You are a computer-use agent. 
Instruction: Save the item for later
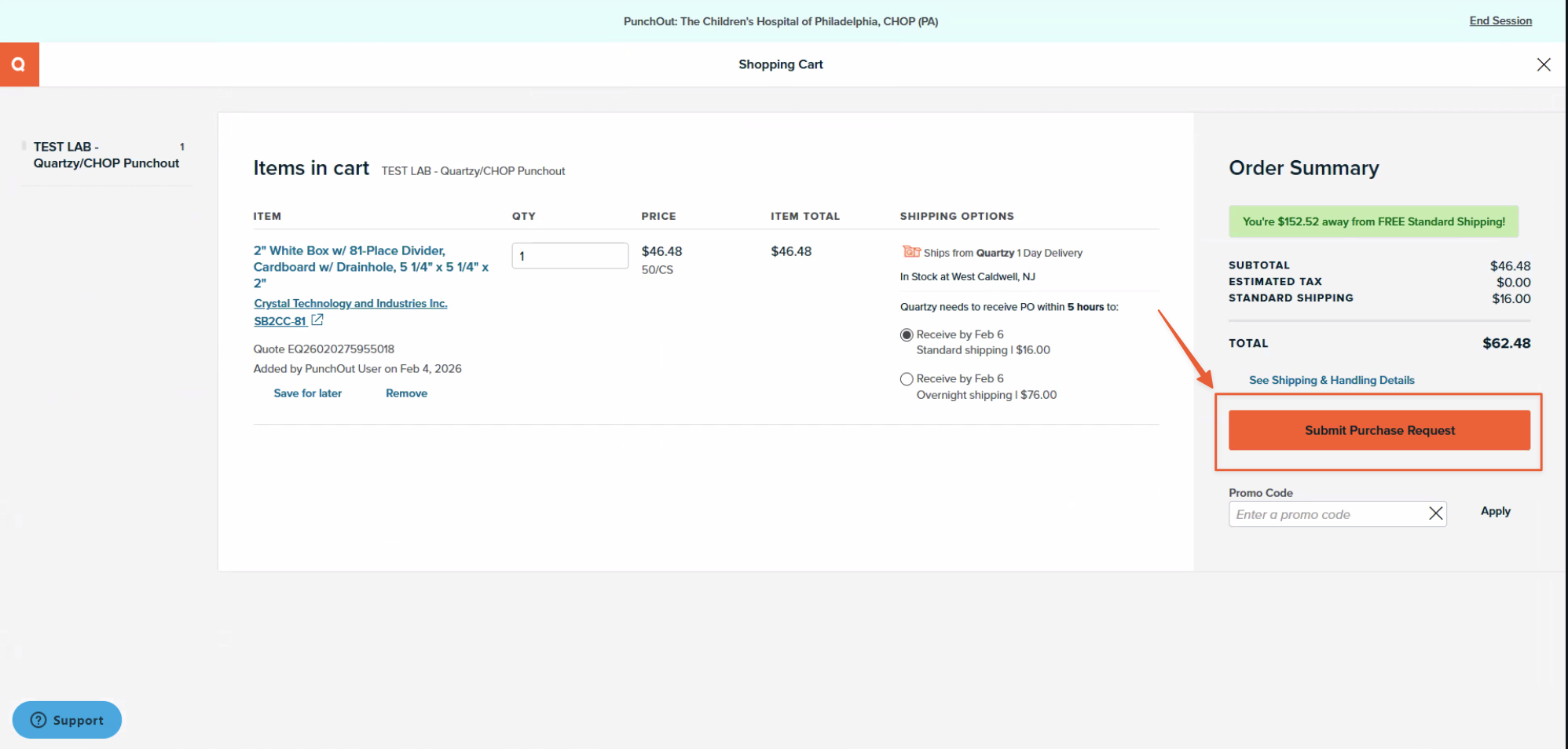[307, 393]
